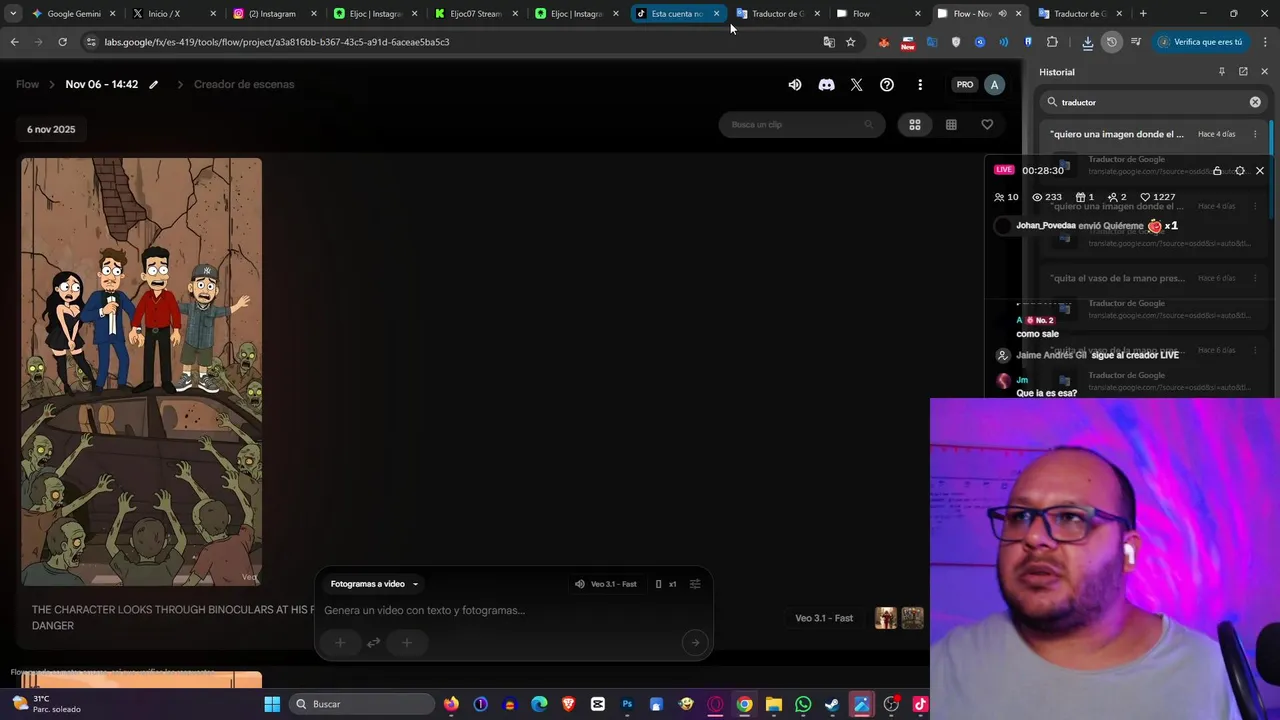Open the weather widget showing 31°C
Screen dimensions: 1280x720
coord(47,704)
